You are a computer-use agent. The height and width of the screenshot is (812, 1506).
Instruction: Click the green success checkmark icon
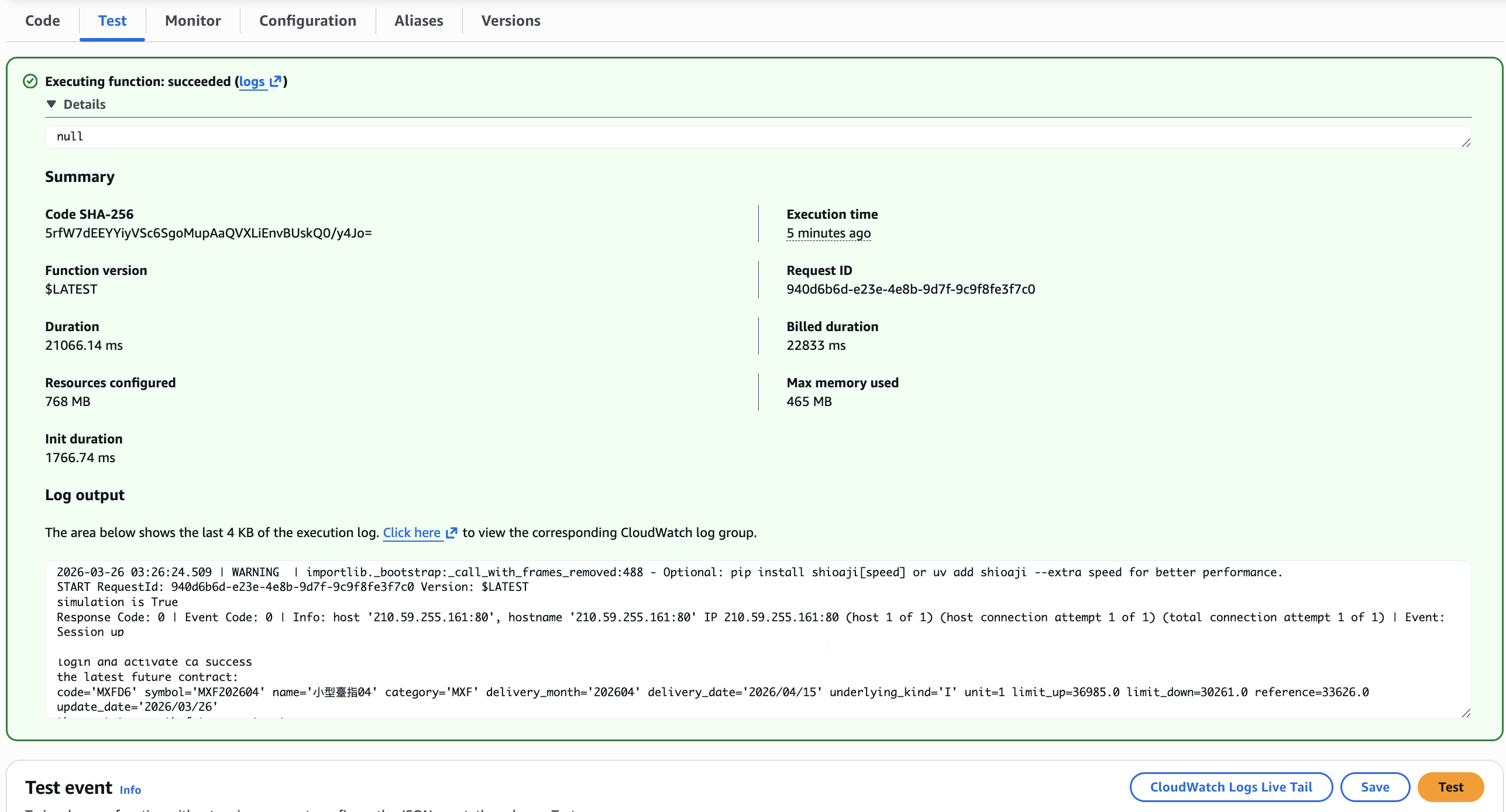click(30, 81)
